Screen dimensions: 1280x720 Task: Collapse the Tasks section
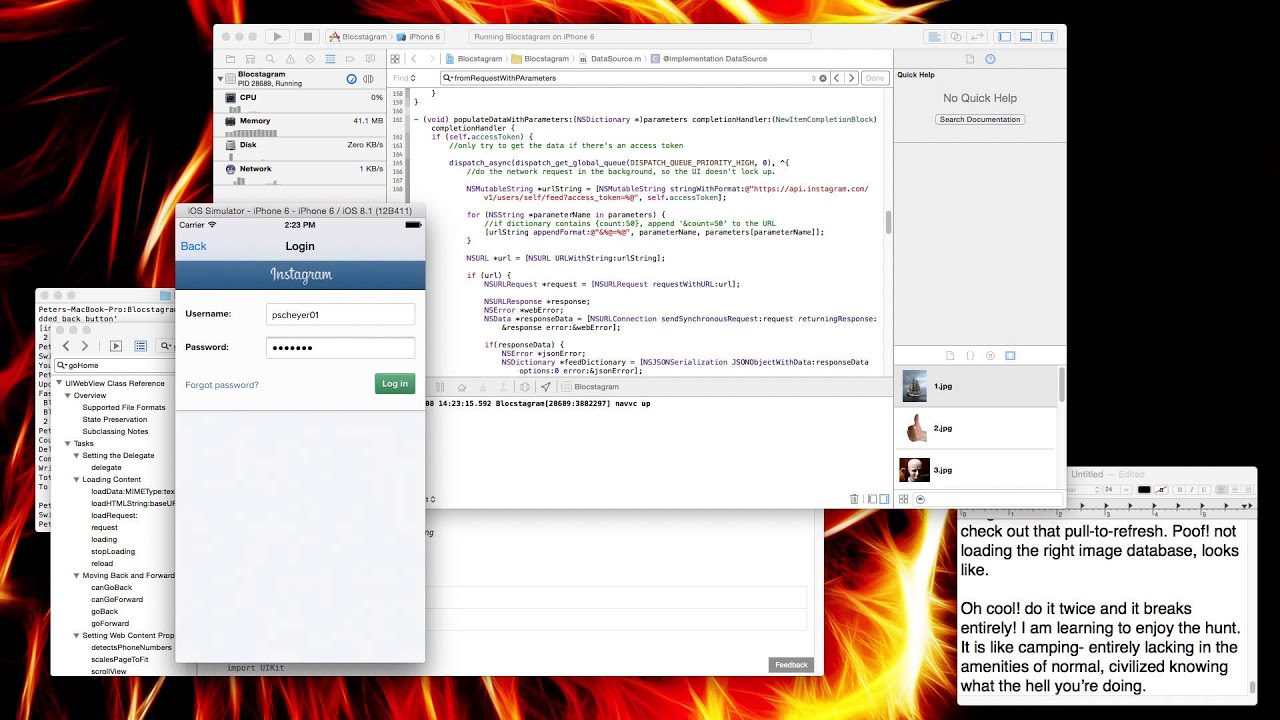coord(68,443)
